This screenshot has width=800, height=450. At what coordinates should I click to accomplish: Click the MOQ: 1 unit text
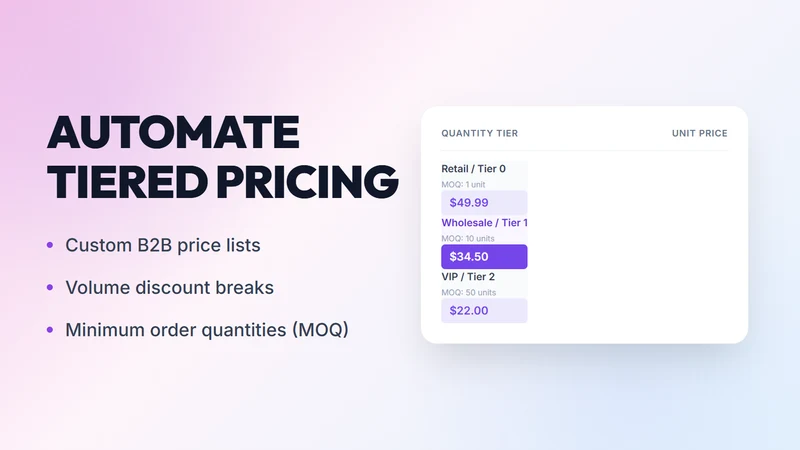pyautogui.click(x=463, y=184)
